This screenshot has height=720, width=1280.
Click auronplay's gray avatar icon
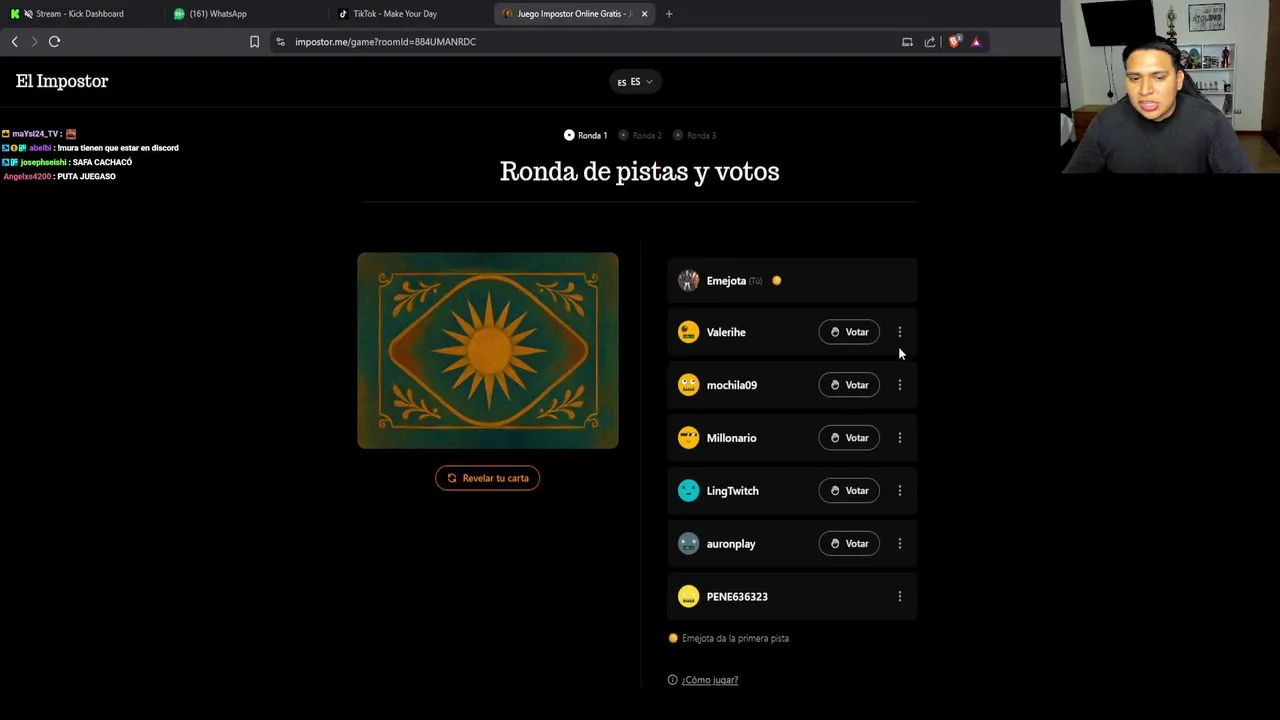pyautogui.click(x=688, y=544)
